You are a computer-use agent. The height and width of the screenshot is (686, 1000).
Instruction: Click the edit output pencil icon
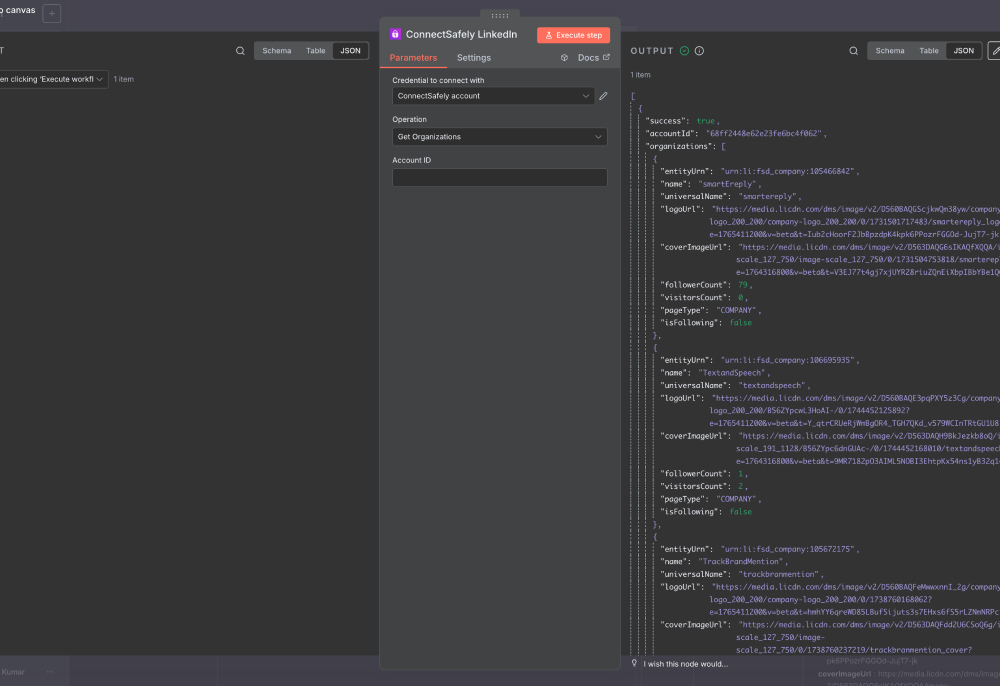pos(994,51)
